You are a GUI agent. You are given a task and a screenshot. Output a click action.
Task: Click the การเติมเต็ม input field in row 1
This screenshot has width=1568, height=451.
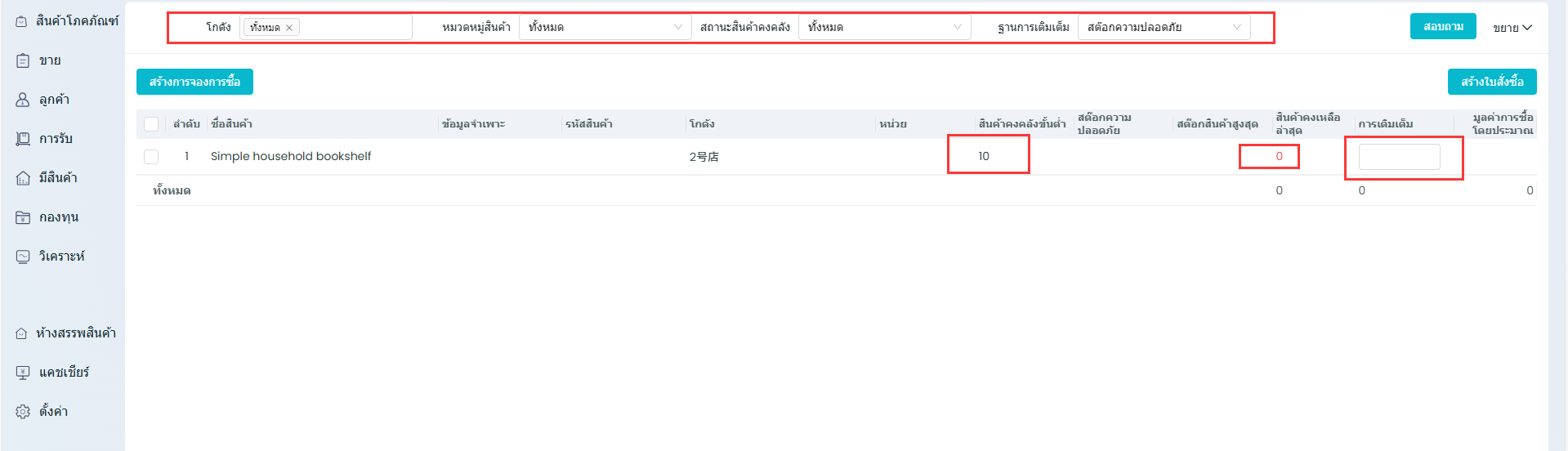pos(1399,157)
